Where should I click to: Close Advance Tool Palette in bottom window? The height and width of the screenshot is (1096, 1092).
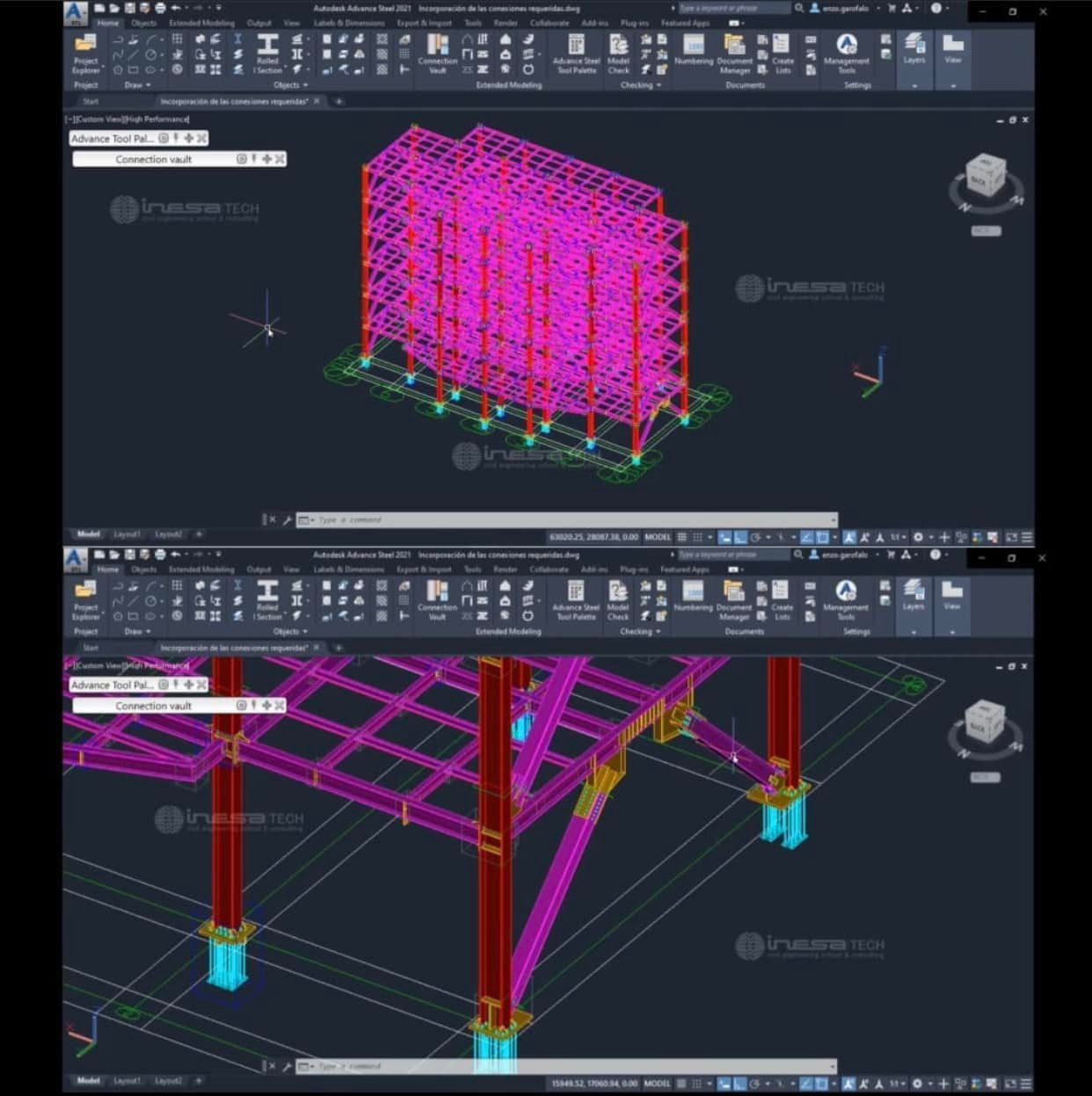pyautogui.click(x=201, y=685)
